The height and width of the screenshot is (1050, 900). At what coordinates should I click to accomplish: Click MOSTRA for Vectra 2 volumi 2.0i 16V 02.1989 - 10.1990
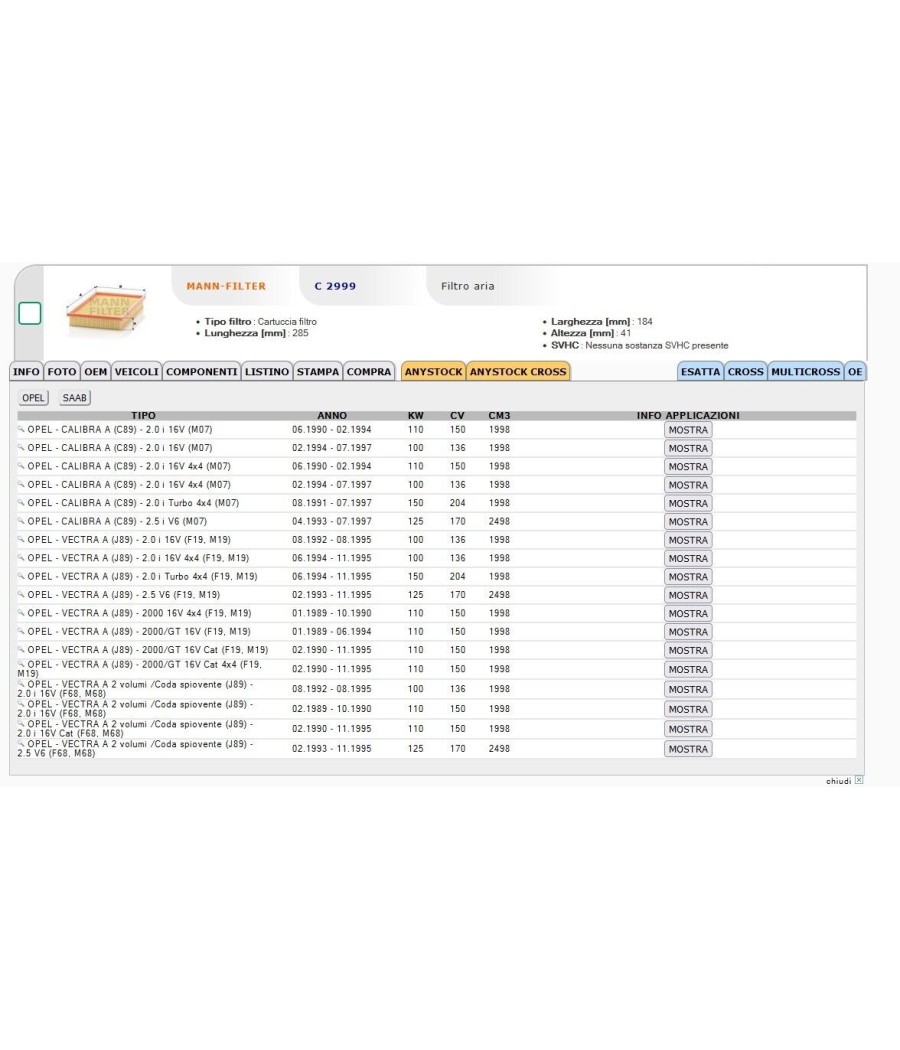tap(688, 709)
